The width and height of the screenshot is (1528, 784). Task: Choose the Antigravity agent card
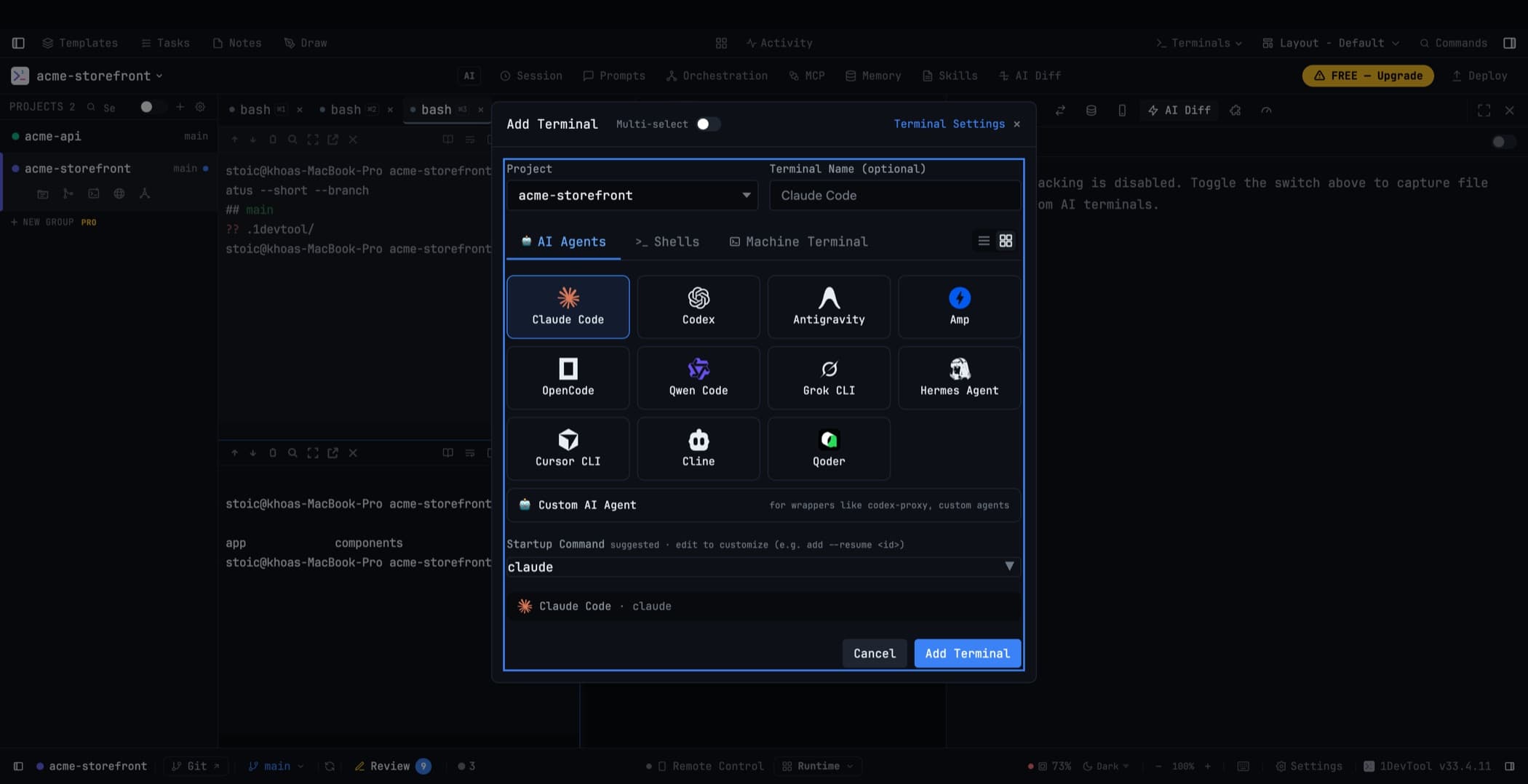[829, 307]
